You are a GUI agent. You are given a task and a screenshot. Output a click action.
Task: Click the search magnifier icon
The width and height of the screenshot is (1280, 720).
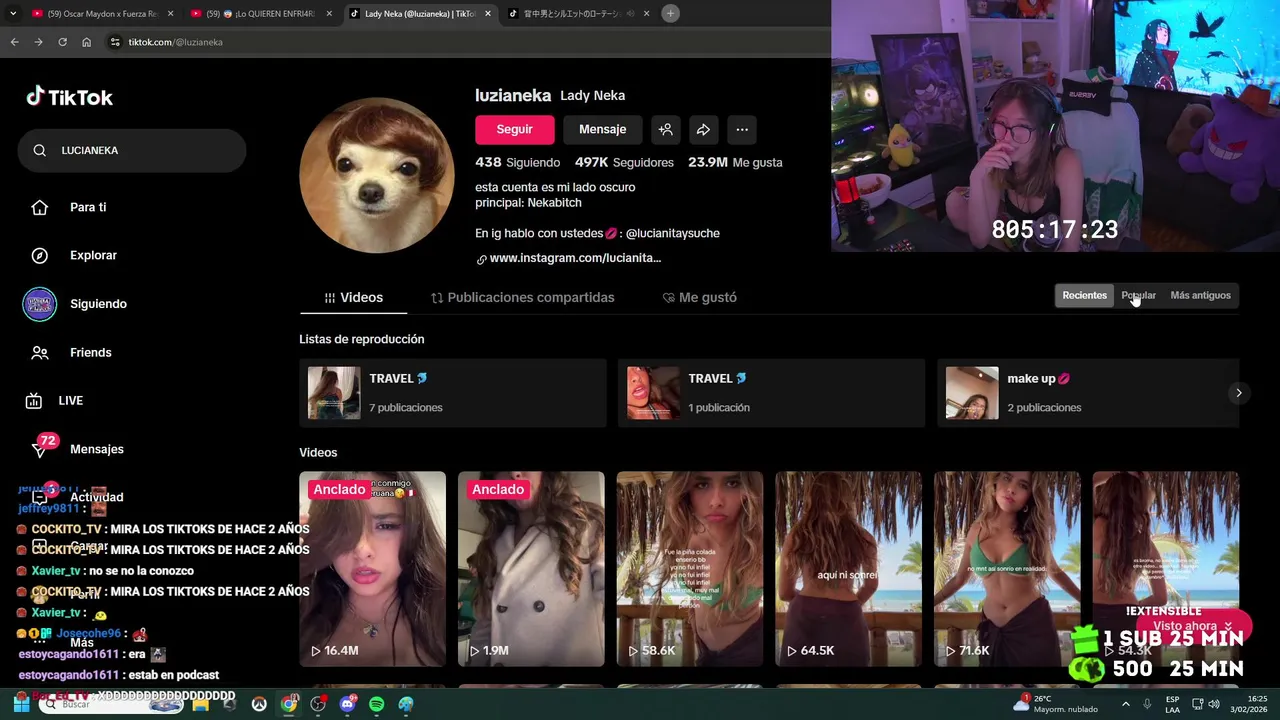(40, 150)
